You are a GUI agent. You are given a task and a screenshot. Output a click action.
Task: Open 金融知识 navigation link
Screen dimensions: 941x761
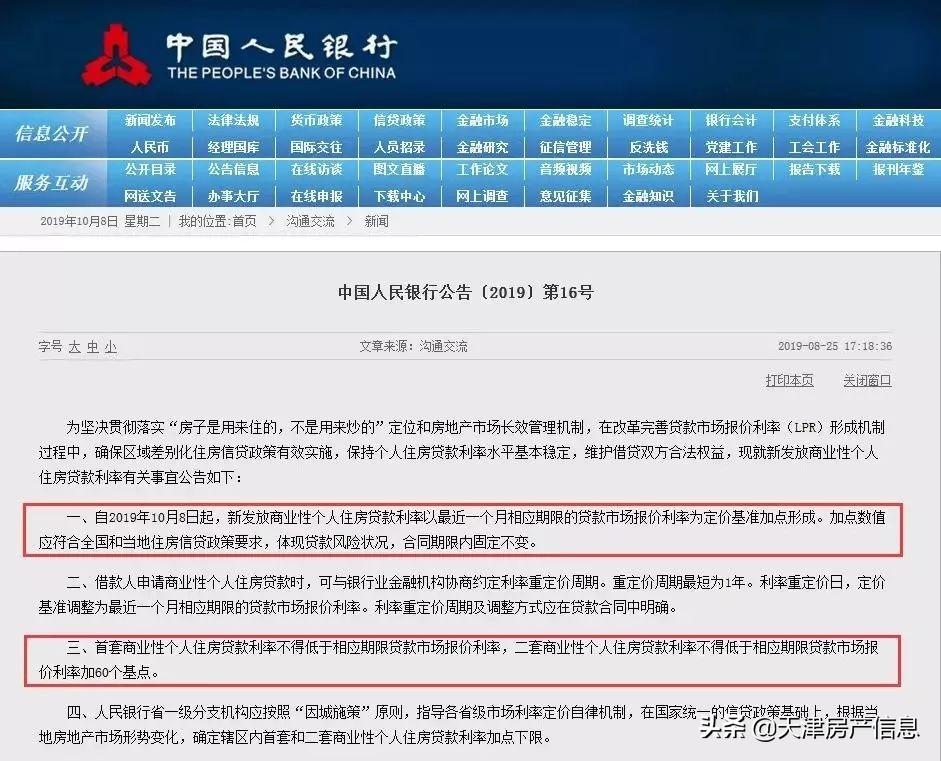pos(648,196)
